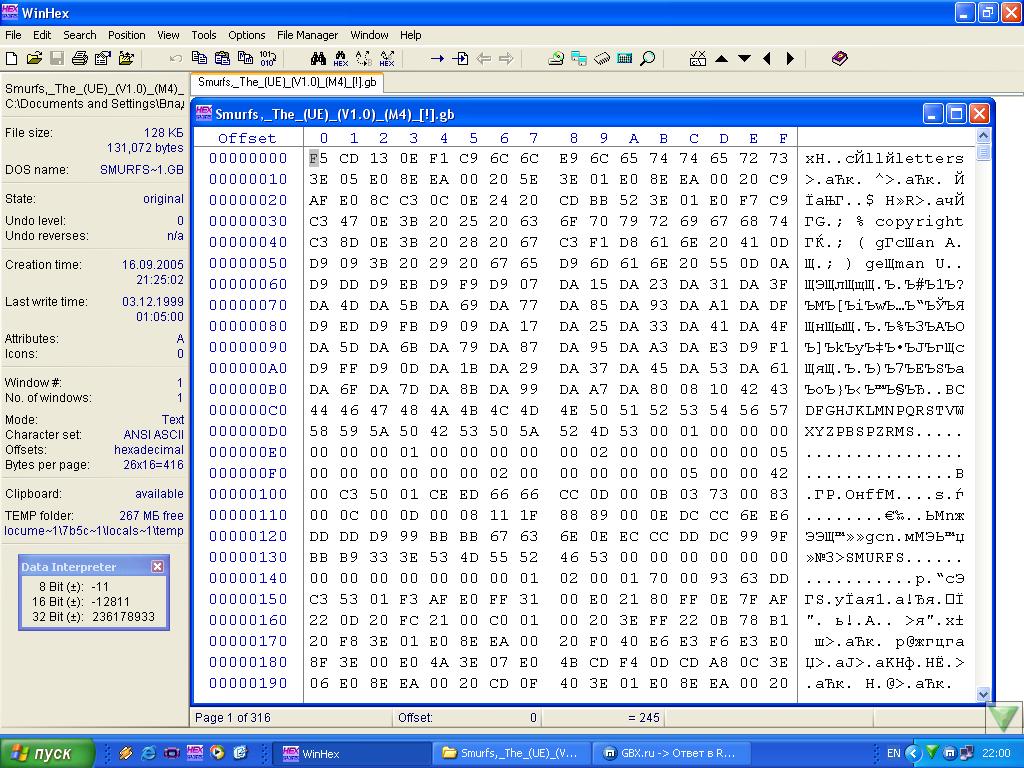1024x768 pixels.
Task: Click the networked computers toolbar icon
Action: 579,59
